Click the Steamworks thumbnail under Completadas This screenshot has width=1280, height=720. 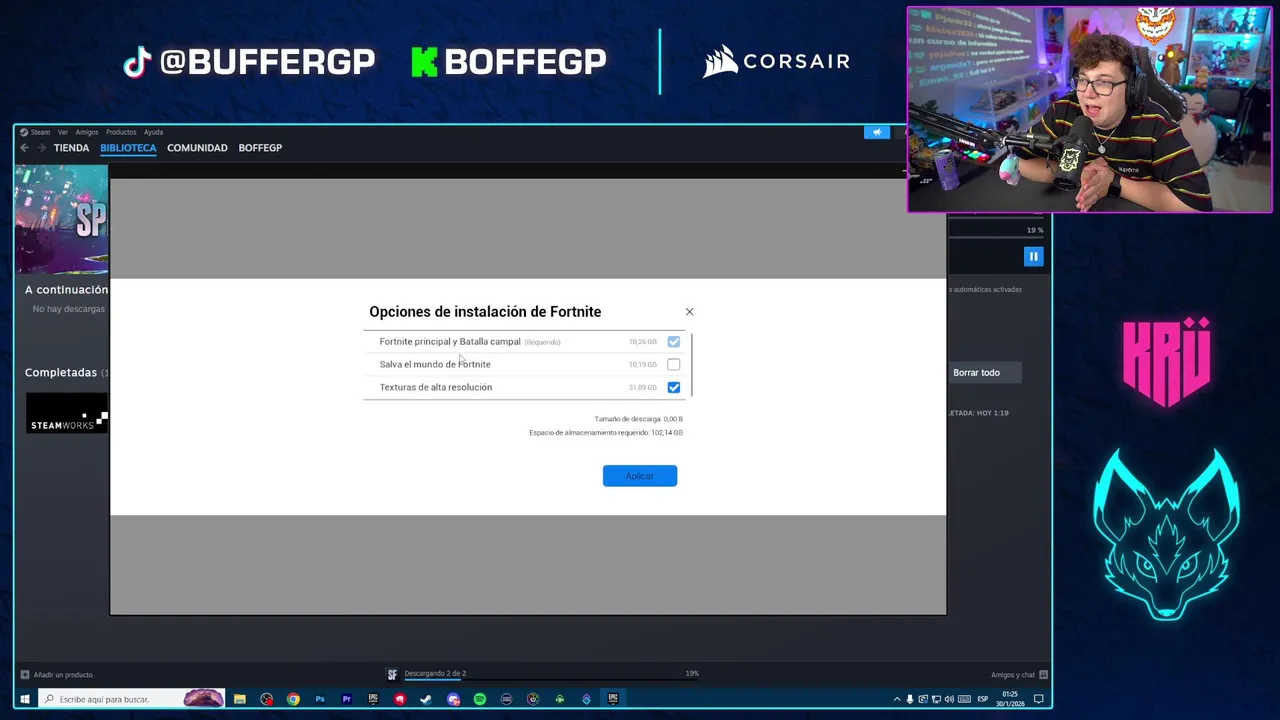coord(67,413)
